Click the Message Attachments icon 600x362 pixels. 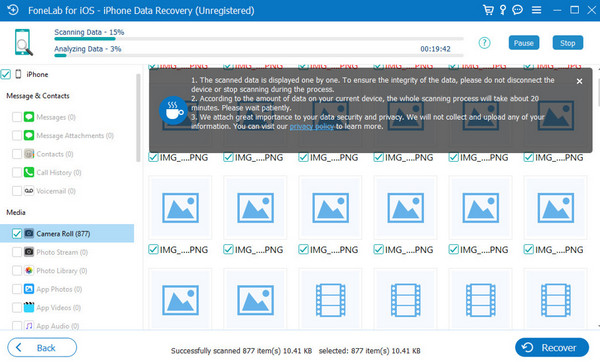29,135
